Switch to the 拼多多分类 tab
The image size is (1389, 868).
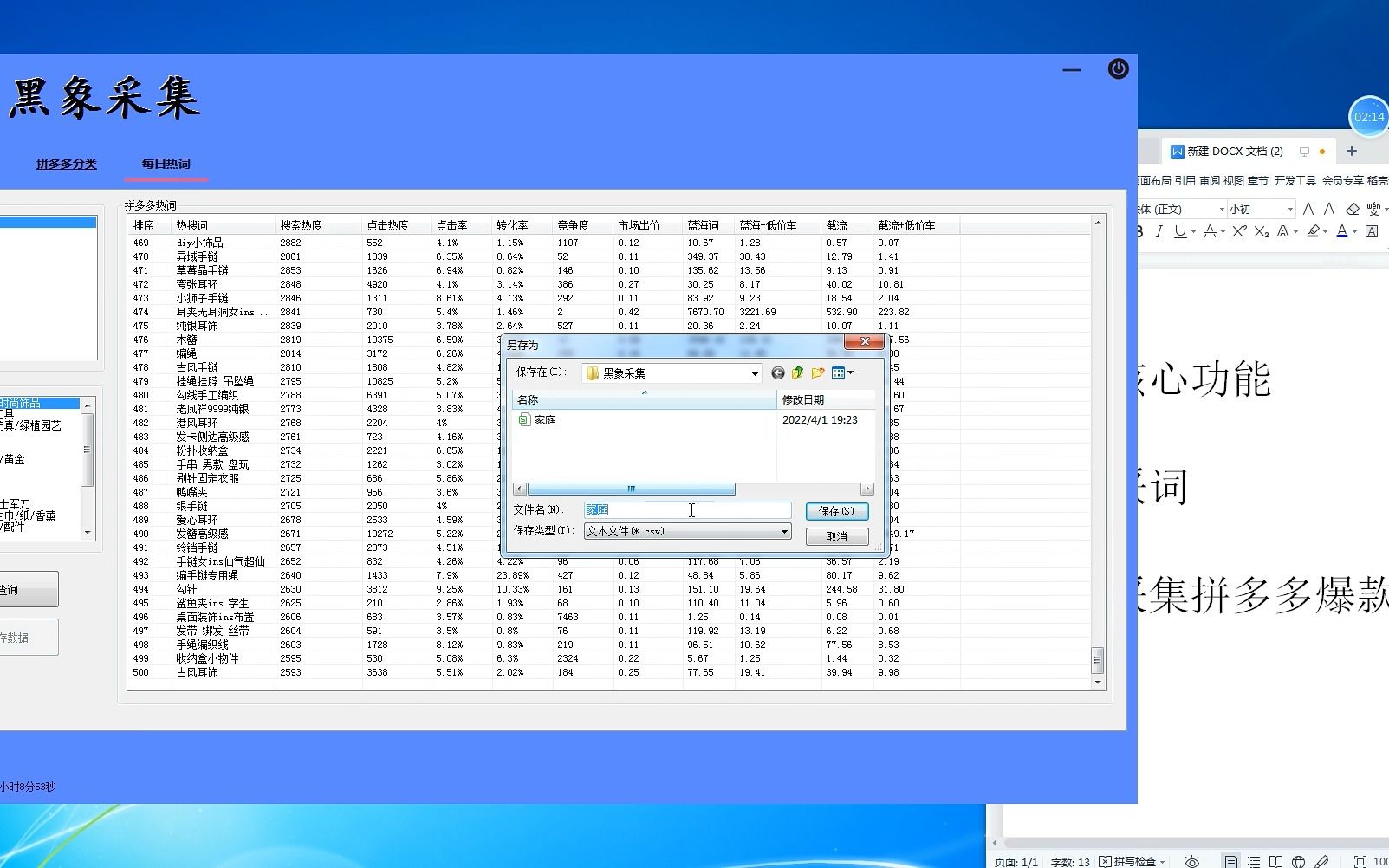click(x=67, y=164)
